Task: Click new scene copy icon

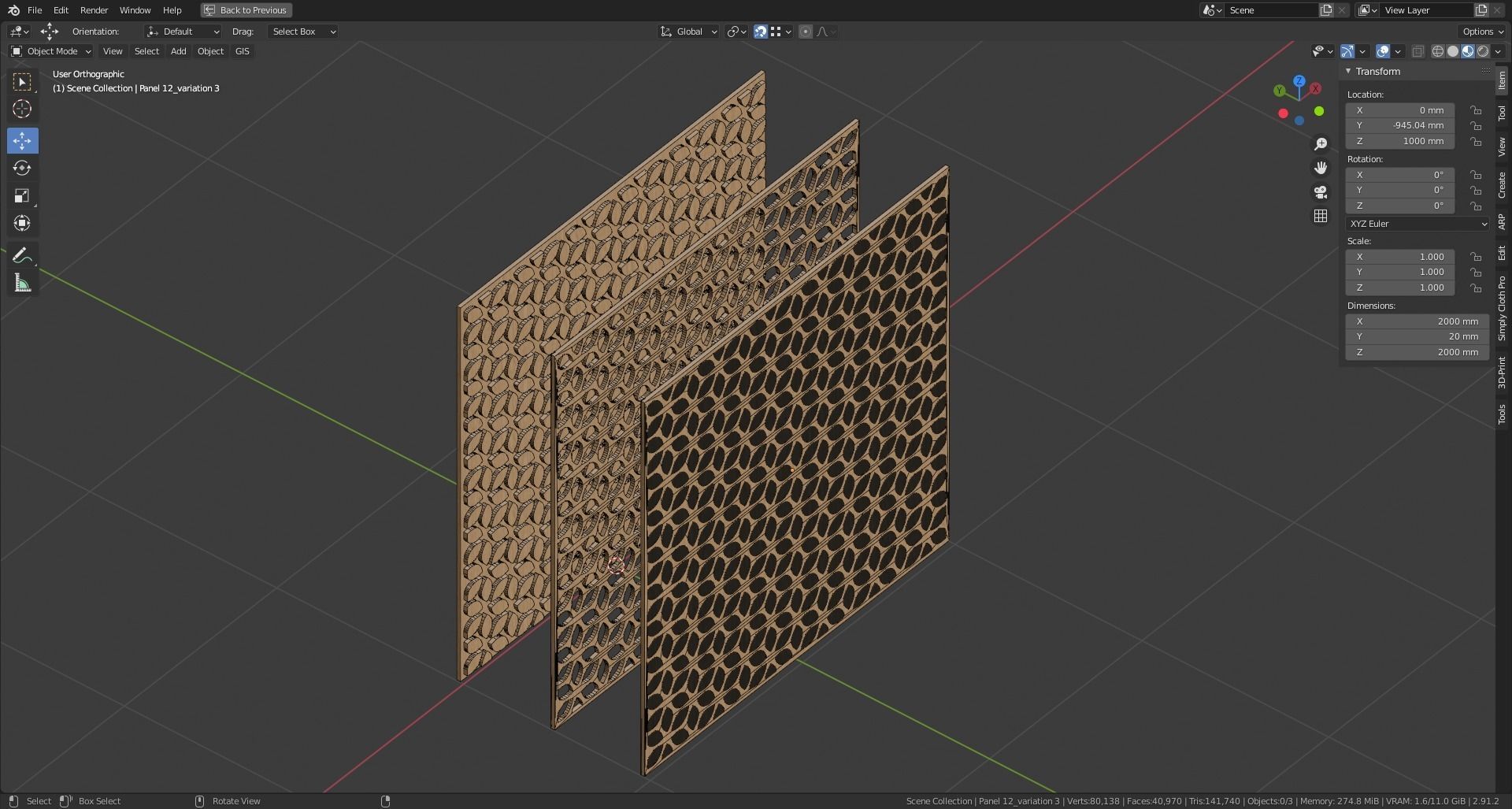Action: (1326, 10)
